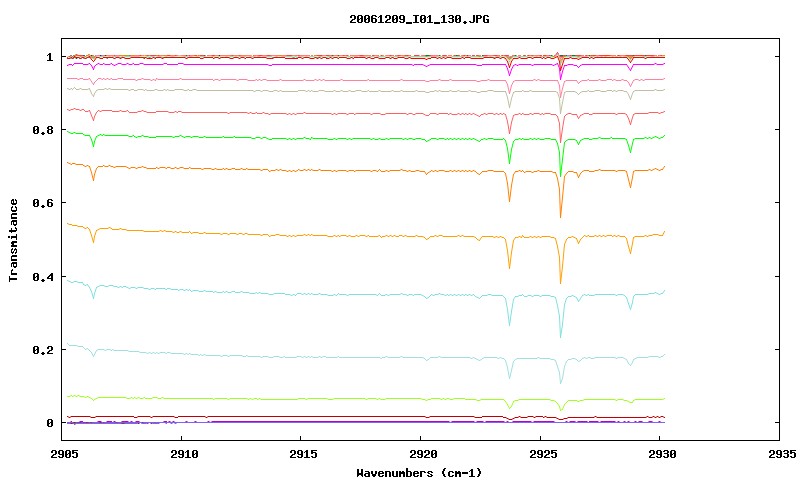800x480 pixels.
Task: Click the y-axis tick label 1
Action: tap(49, 57)
